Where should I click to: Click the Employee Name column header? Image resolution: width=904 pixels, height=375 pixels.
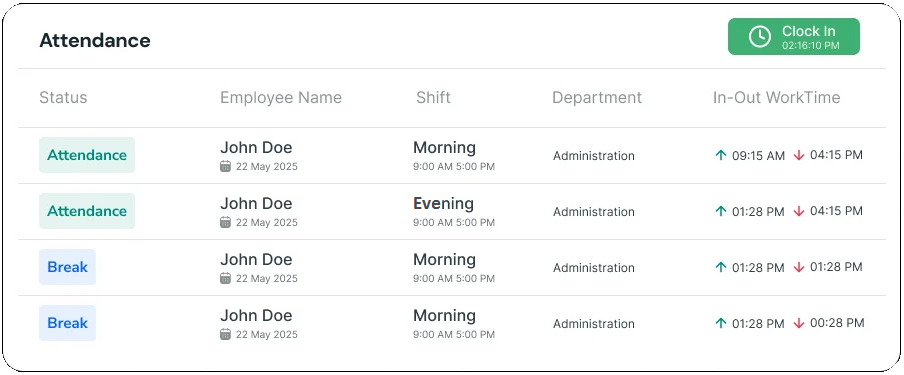pyautogui.click(x=281, y=98)
